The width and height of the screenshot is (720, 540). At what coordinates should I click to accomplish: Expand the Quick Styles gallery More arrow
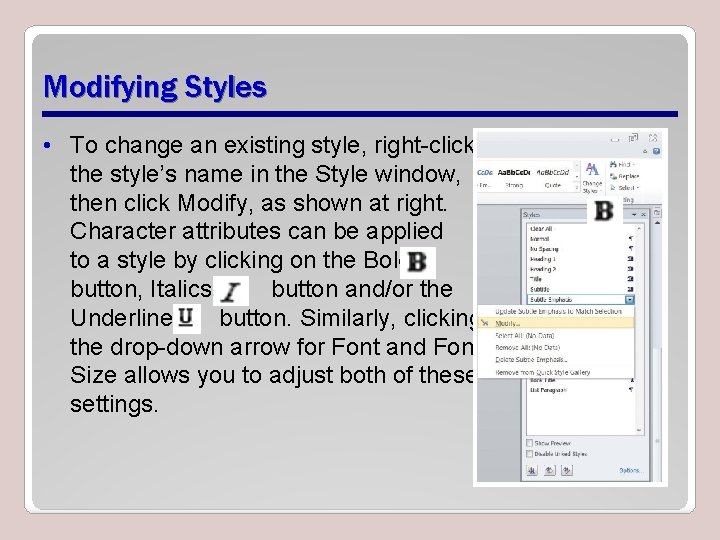[x=577, y=187]
